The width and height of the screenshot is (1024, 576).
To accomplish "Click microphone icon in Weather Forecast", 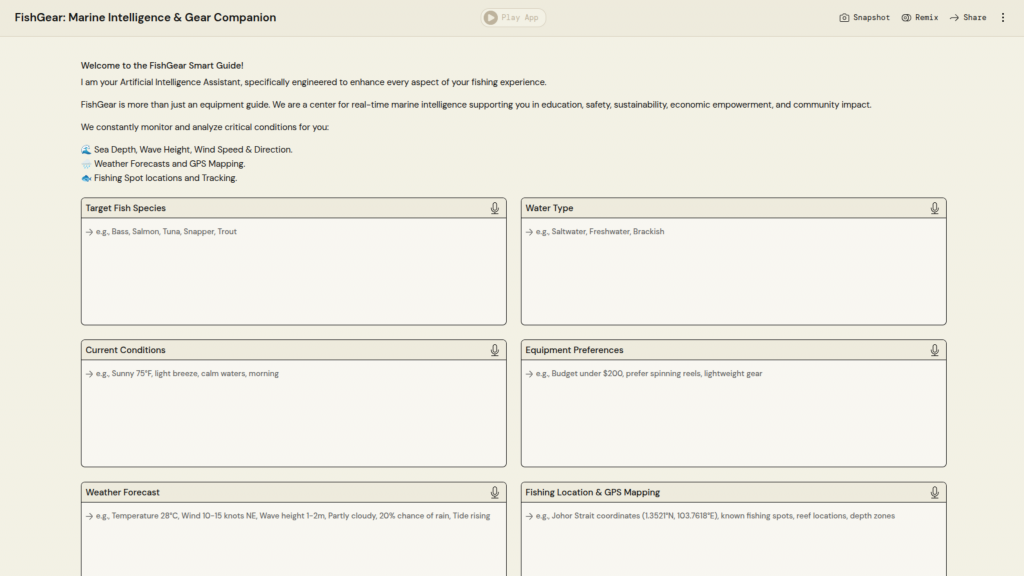I will pos(495,492).
